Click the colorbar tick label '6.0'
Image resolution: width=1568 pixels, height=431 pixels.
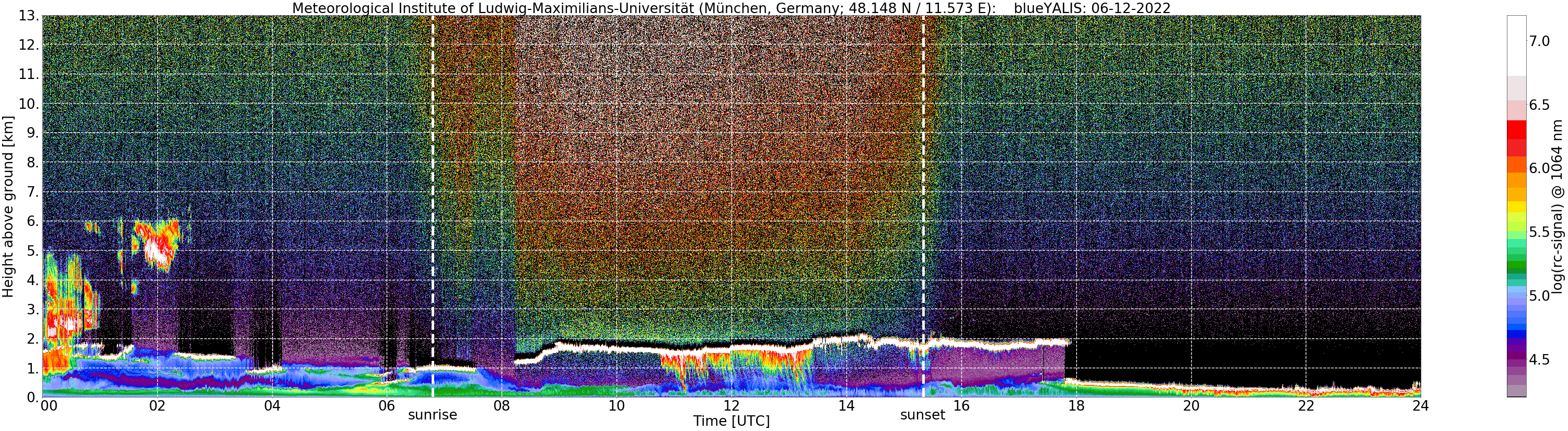pos(1539,168)
